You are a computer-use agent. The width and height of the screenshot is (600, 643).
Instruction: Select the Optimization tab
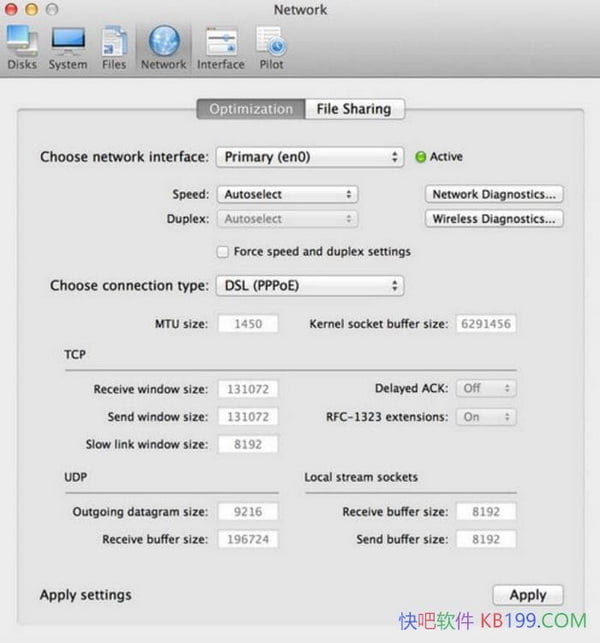point(251,109)
